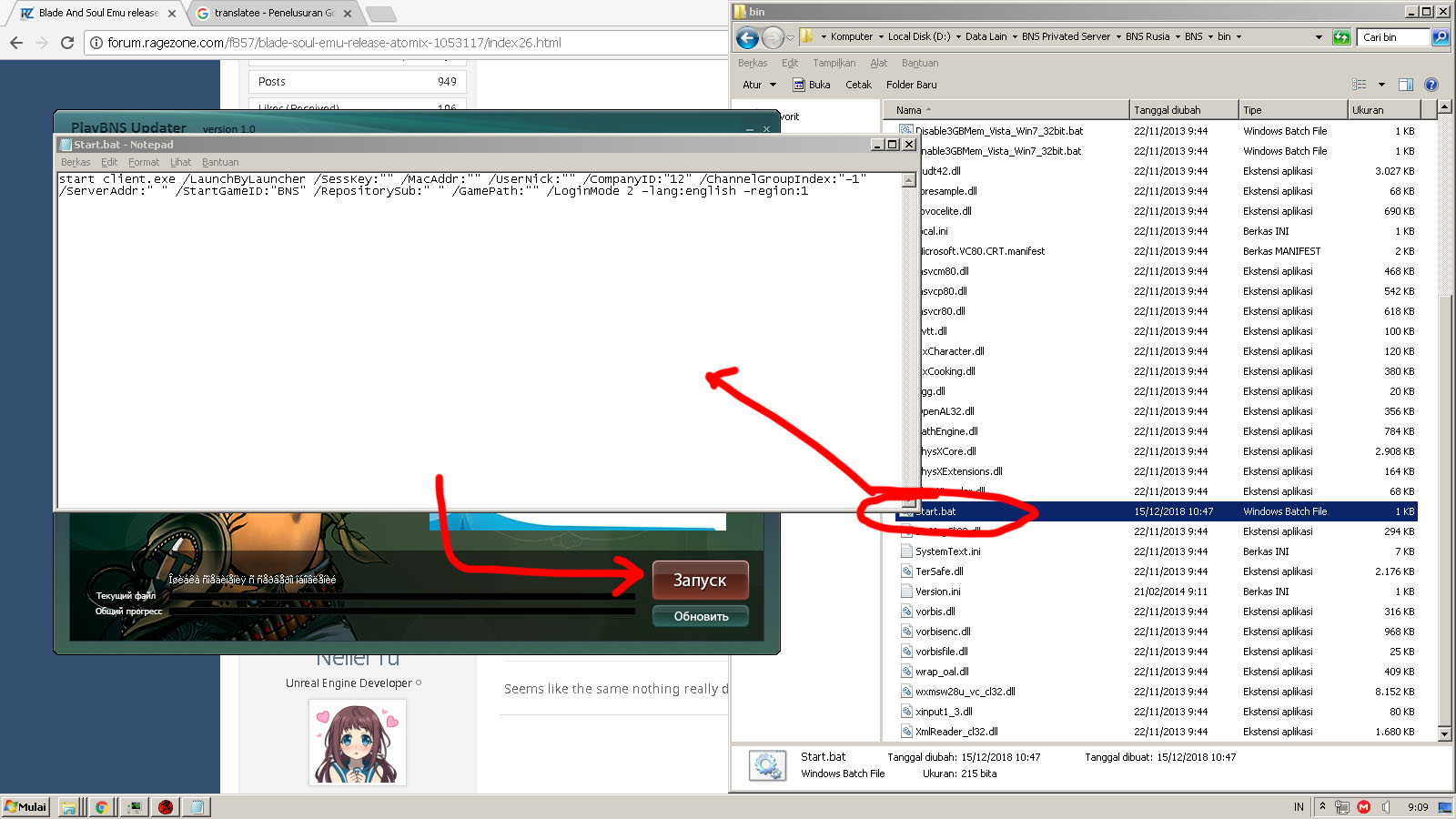Click the Chrome address bar URL
Screen dimensions: 1456x819
(x=334, y=43)
